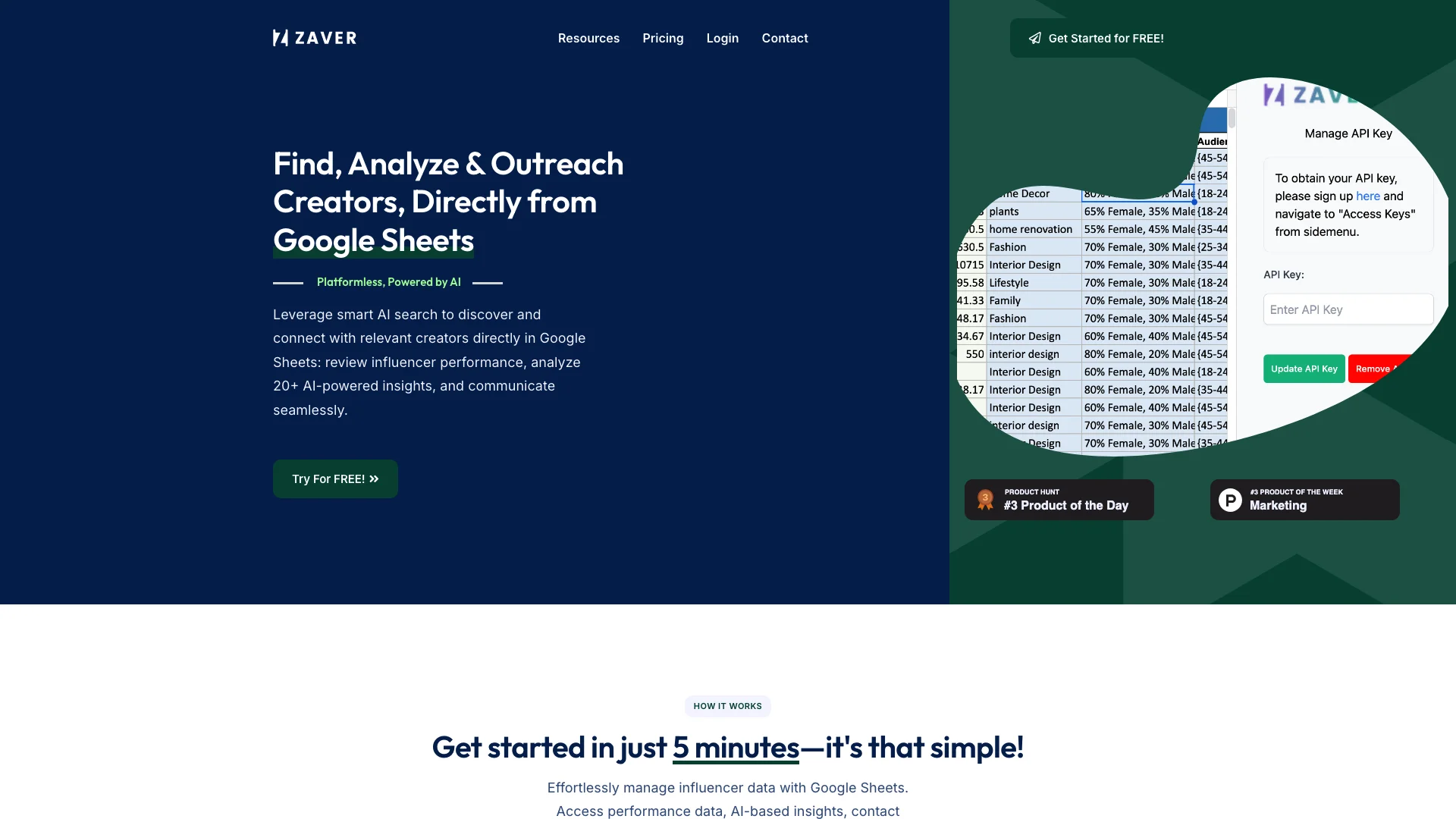Click the chevron arrows in Try For FREE button
The height and width of the screenshot is (819, 1456).
pyautogui.click(x=374, y=478)
